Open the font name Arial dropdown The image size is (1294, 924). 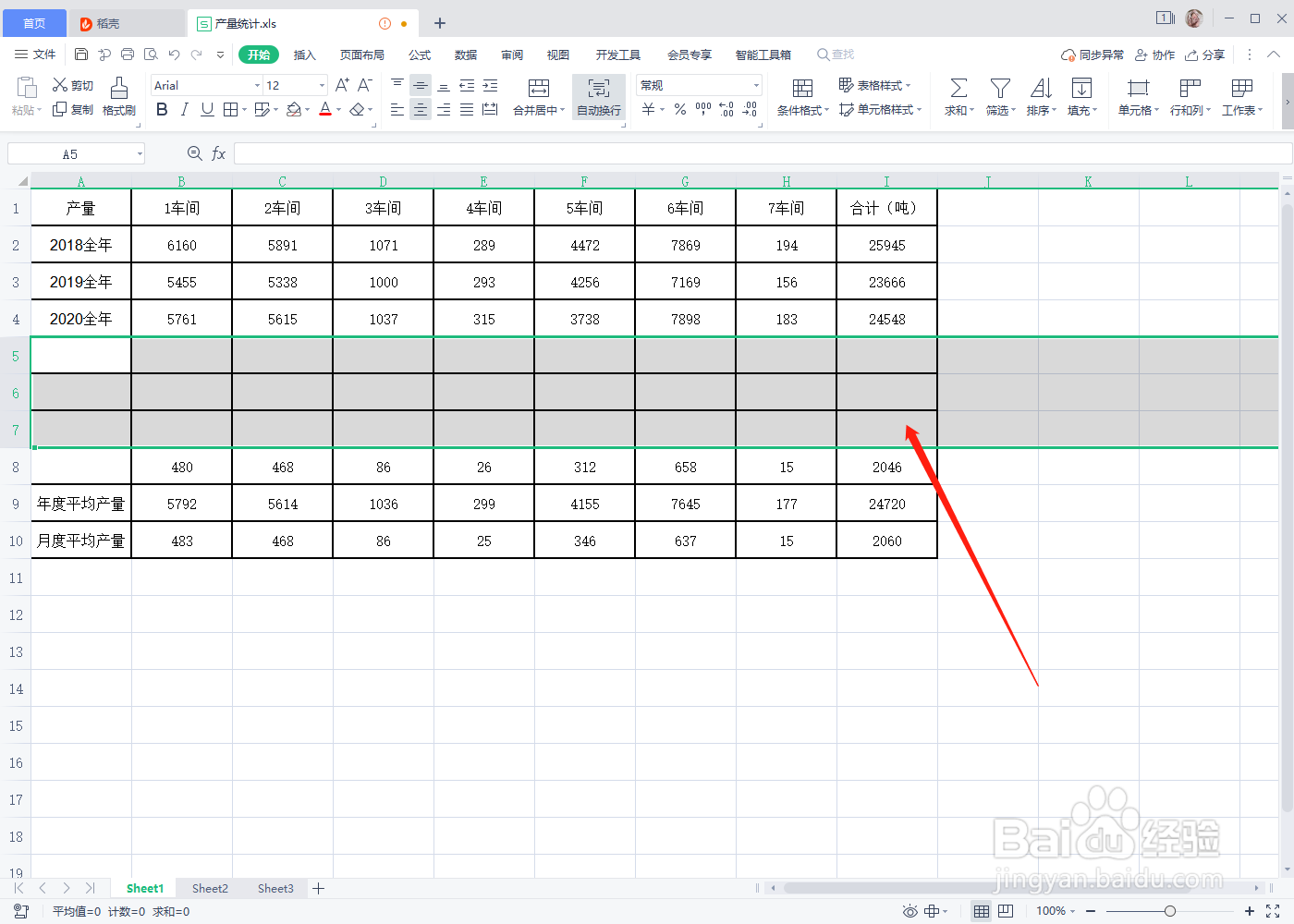(x=258, y=85)
